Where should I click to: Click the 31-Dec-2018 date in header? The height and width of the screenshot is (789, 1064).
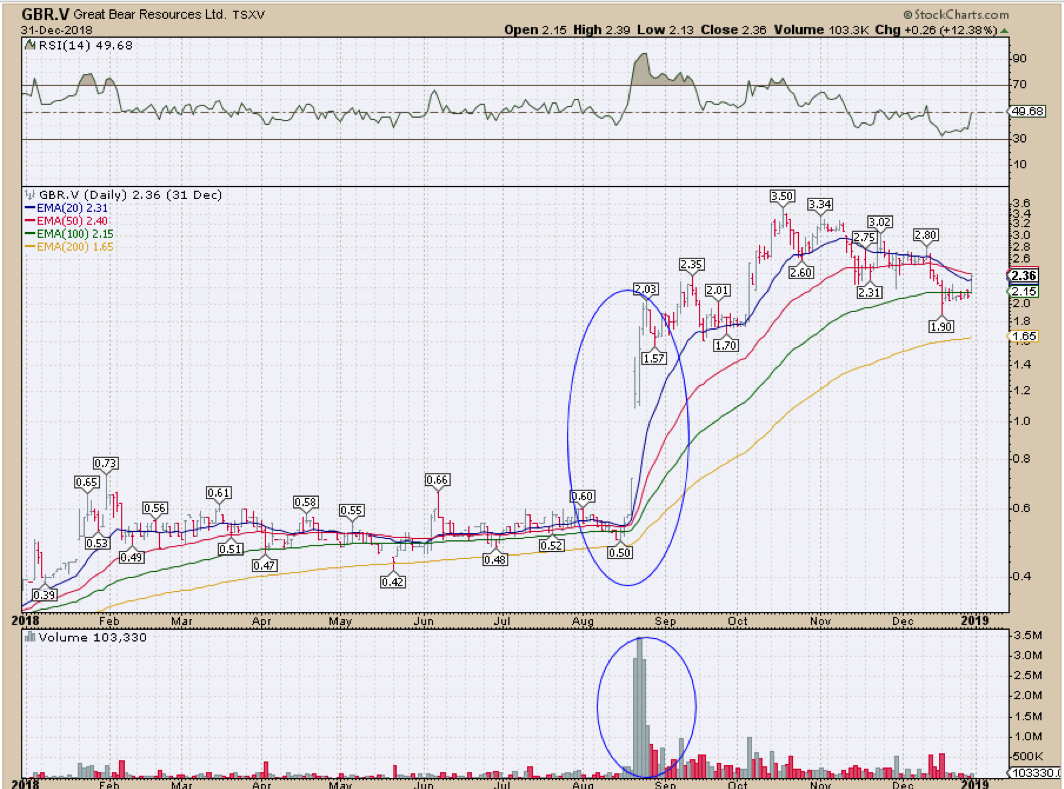pos(56,31)
